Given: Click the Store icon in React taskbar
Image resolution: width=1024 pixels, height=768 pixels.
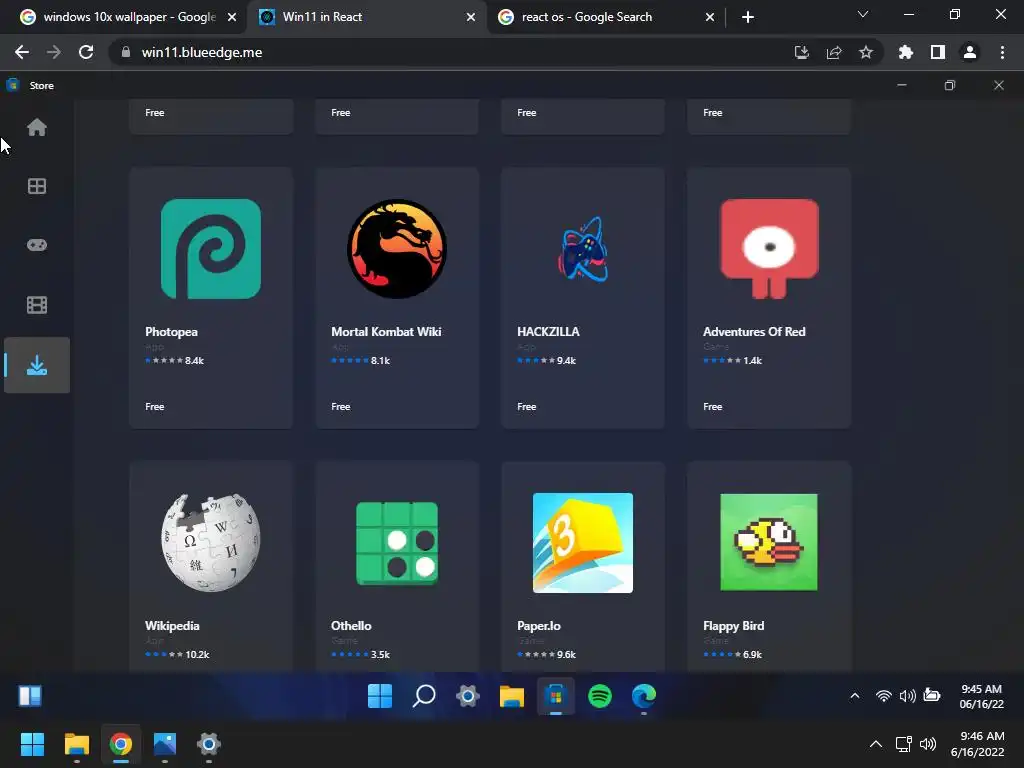Looking at the screenshot, I should click(x=556, y=696).
